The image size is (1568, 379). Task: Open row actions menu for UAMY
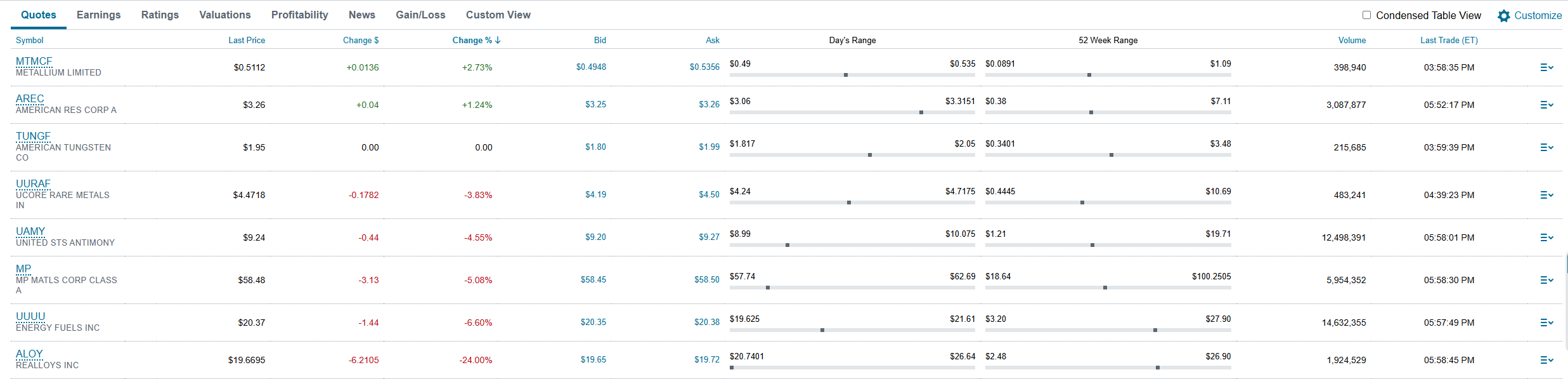click(x=1546, y=237)
